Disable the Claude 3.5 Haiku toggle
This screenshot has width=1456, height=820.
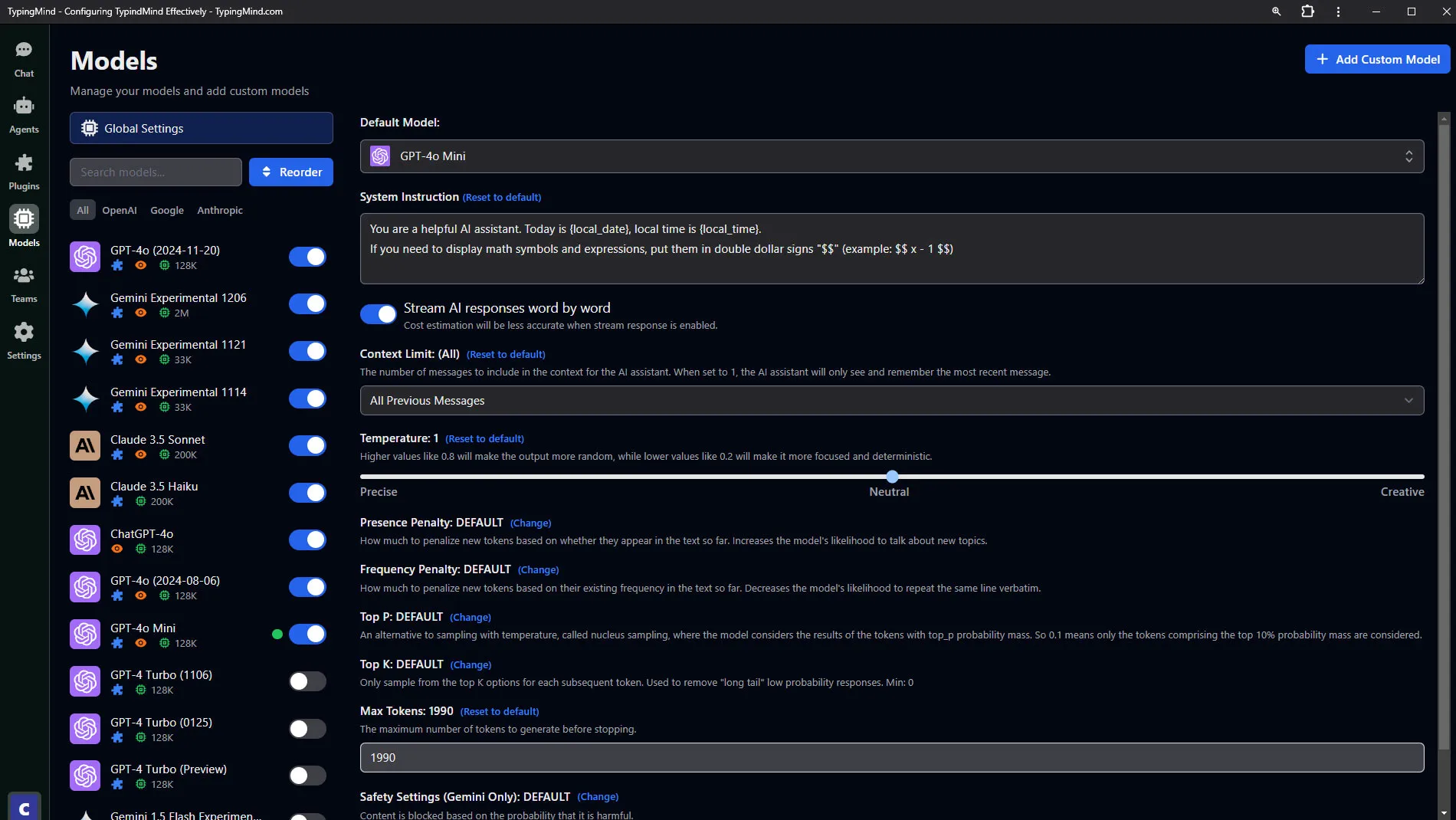(x=307, y=493)
